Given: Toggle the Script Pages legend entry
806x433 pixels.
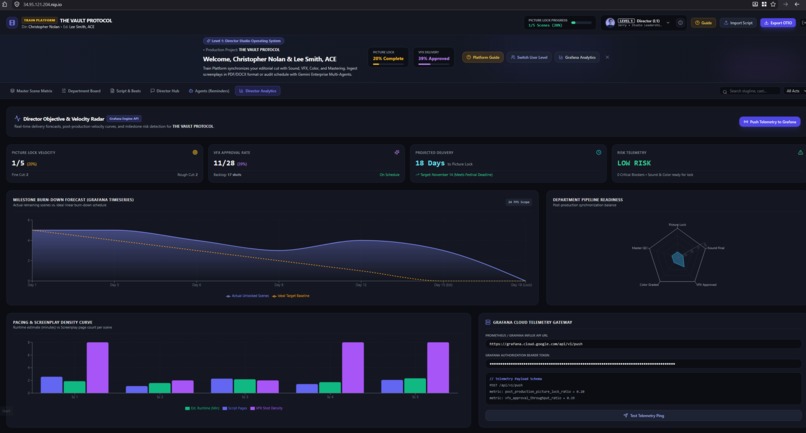Looking at the screenshot, I should point(235,408).
